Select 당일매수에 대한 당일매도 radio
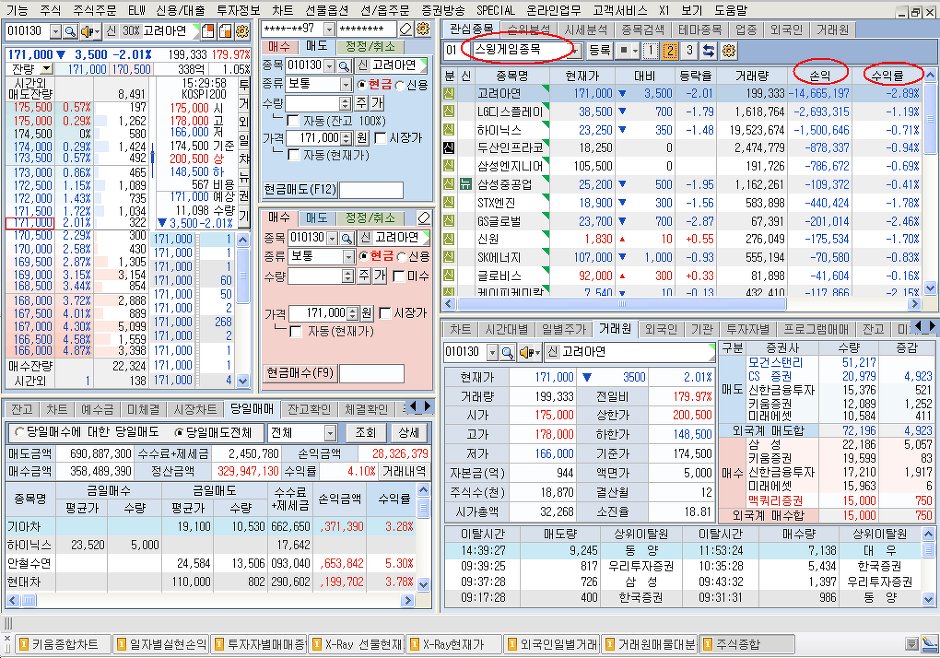Viewport: 940px width, 658px height. tap(19, 432)
